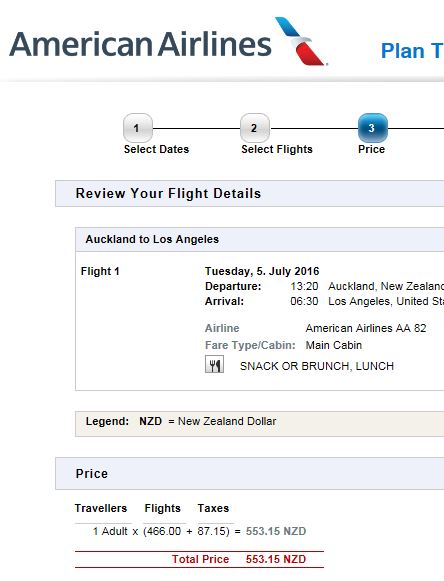
Task: Go back to Select Flights step
Action: (277, 149)
